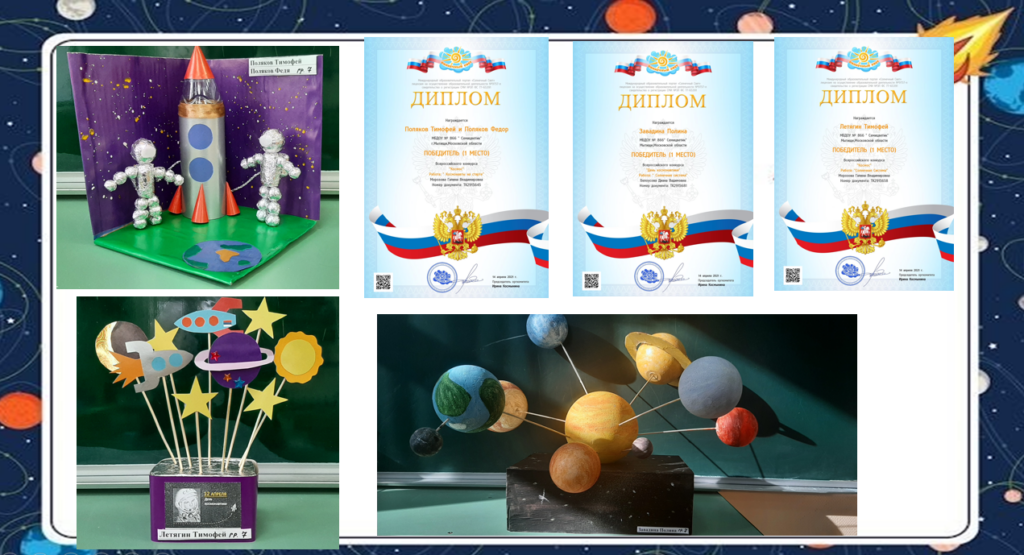1024x555 pixels.
Task: Click the purple ringed paper planet
Action: tap(234, 360)
